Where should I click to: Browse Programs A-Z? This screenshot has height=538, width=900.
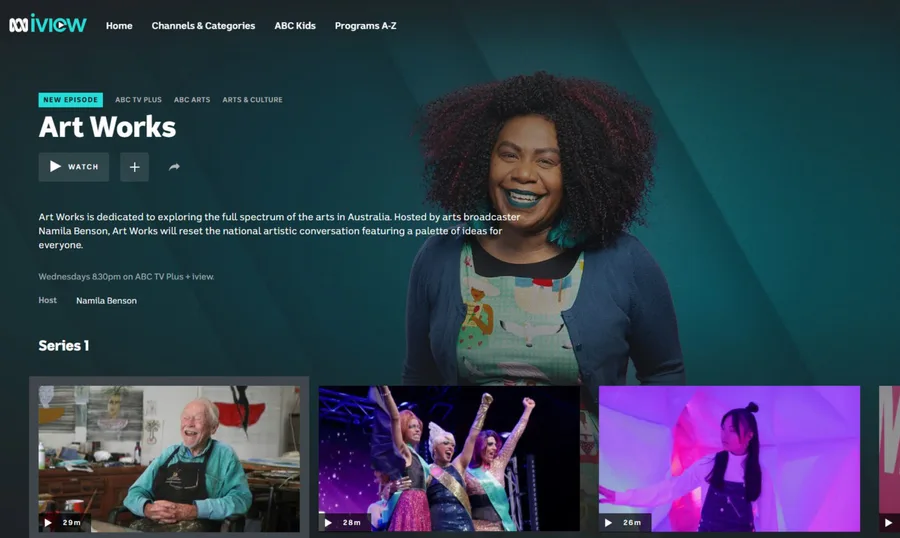365,26
